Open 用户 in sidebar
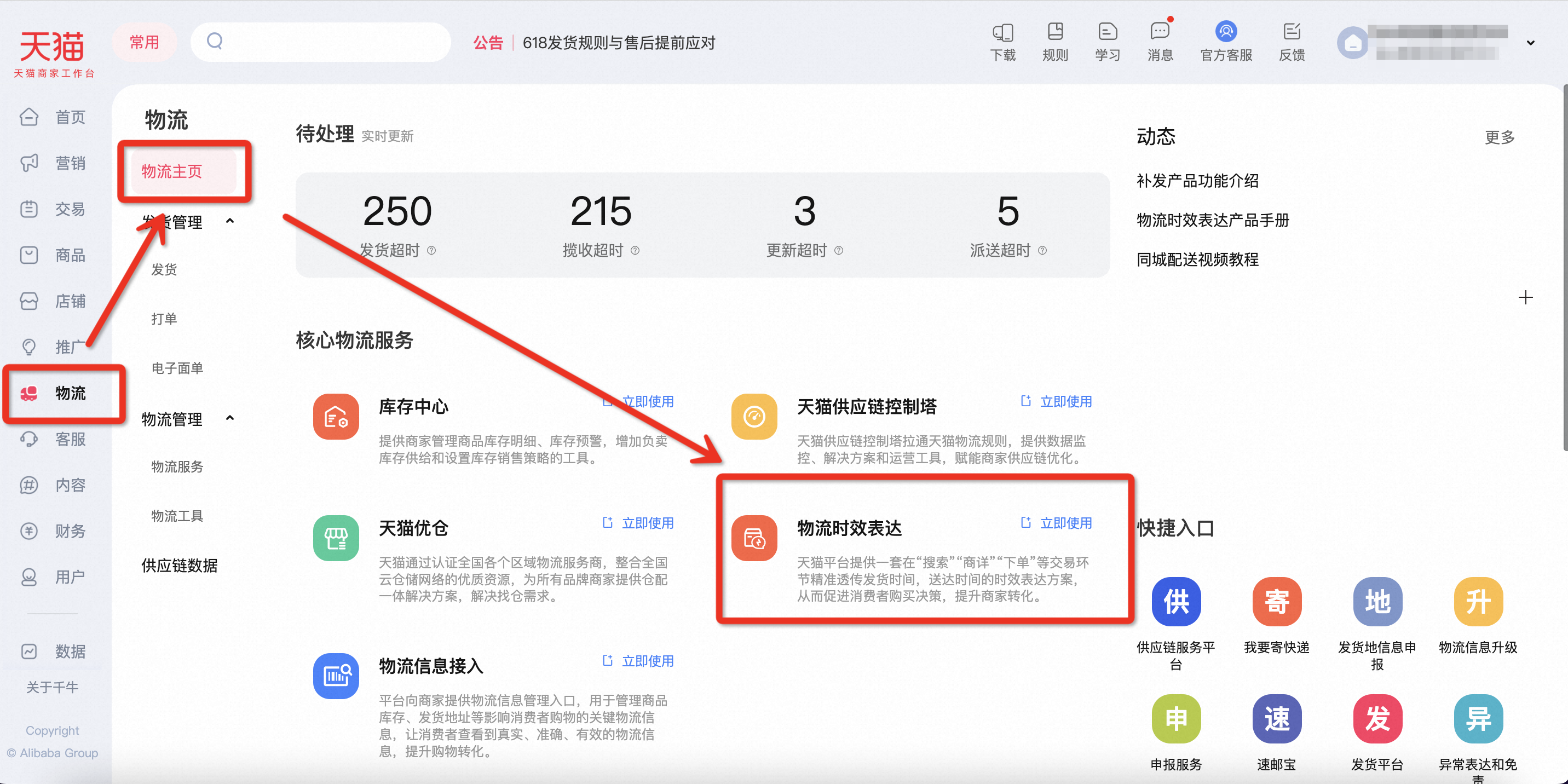 point(54,577)
